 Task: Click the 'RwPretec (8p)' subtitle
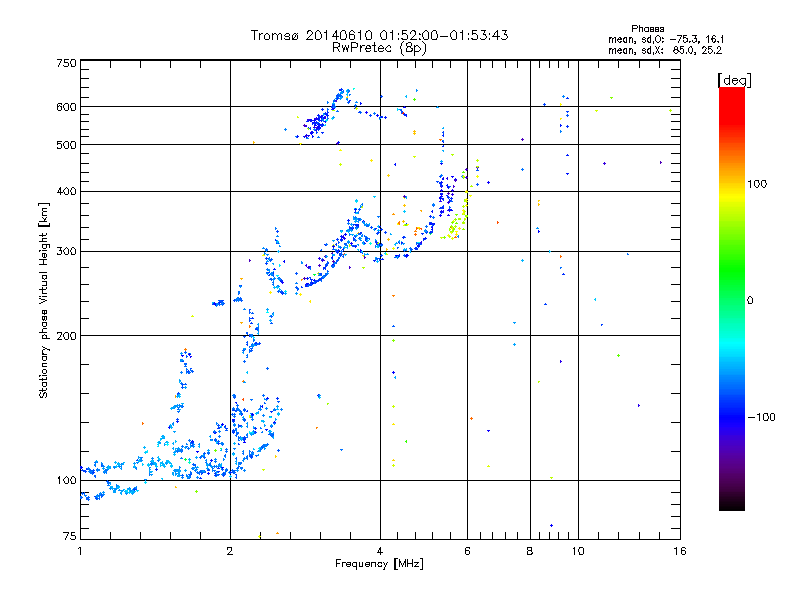click(379, 48)
